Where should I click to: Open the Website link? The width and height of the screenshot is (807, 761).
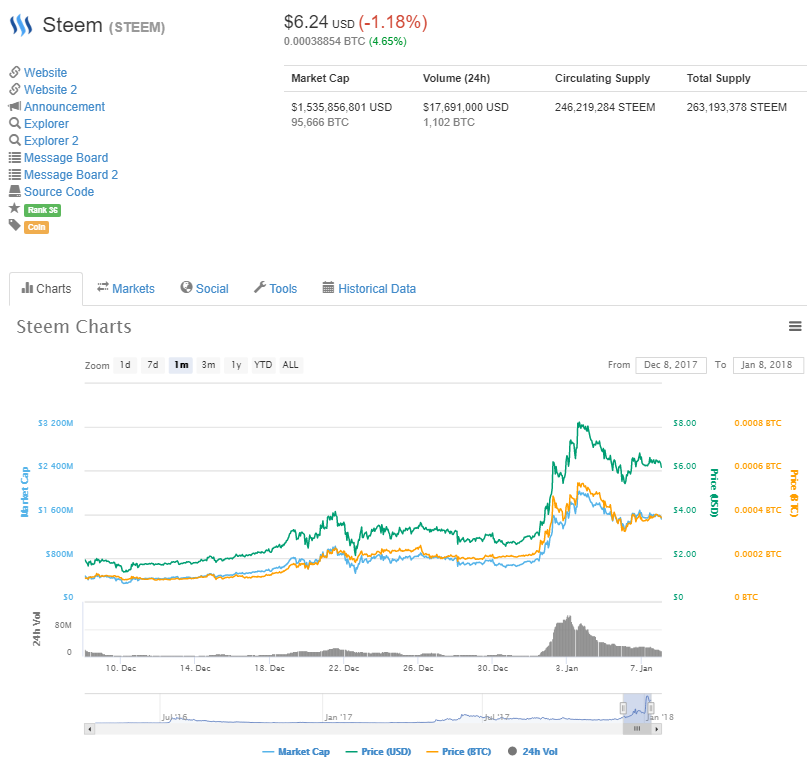pos(45,73)
